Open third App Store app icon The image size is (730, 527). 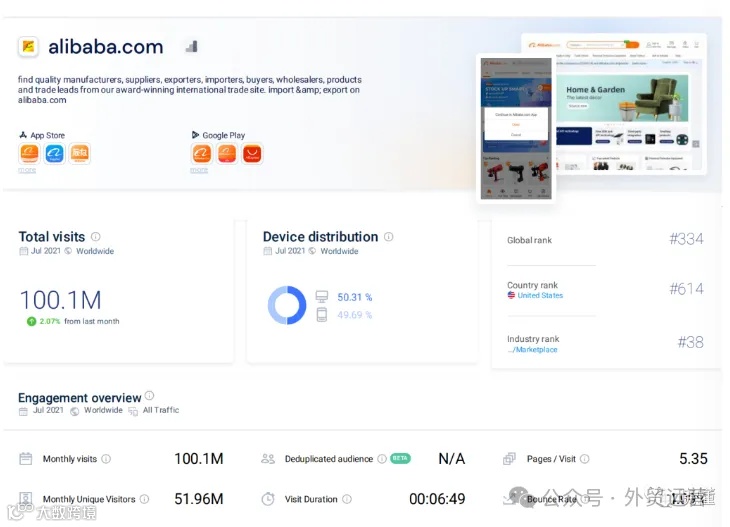[x=80, y=153]
